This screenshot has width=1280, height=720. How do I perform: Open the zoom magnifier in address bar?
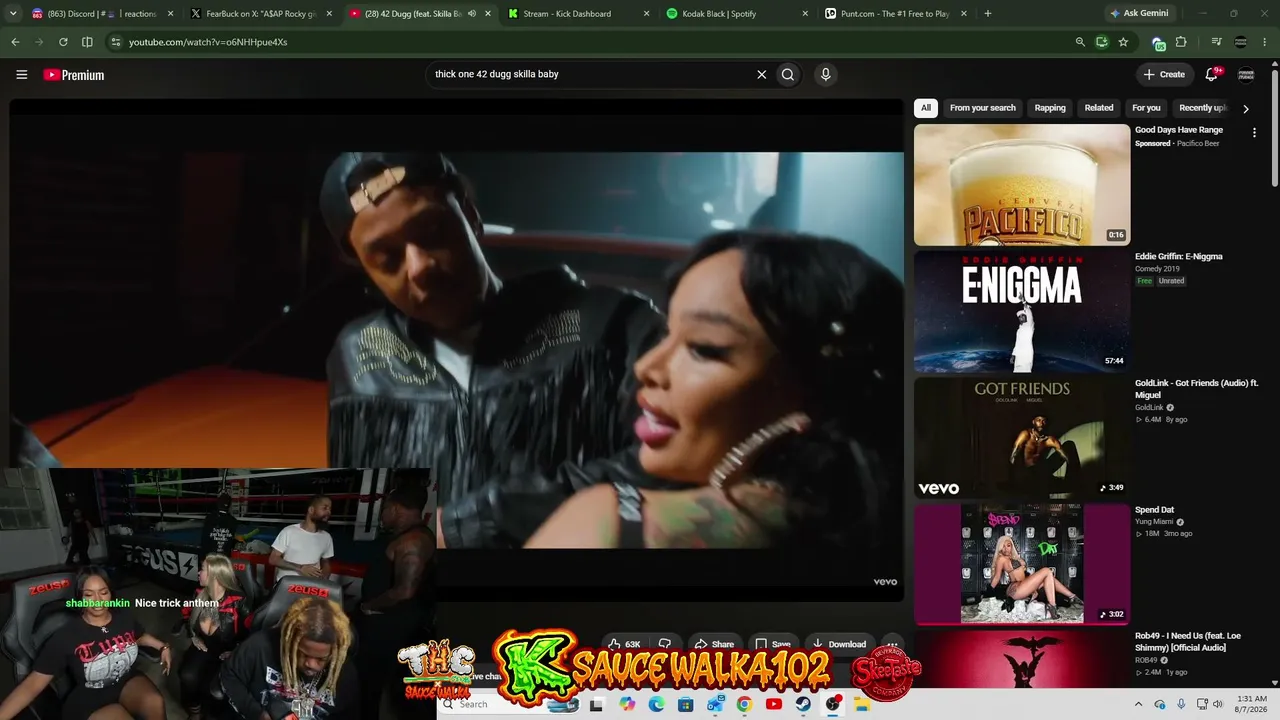coord(1080,42)
